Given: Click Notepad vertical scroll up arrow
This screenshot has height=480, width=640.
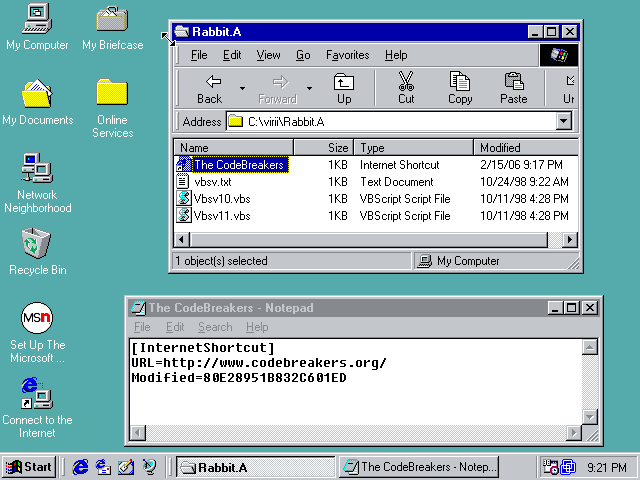Looking at the screenshot, I should pyautogui.click(x=590, y=347).
